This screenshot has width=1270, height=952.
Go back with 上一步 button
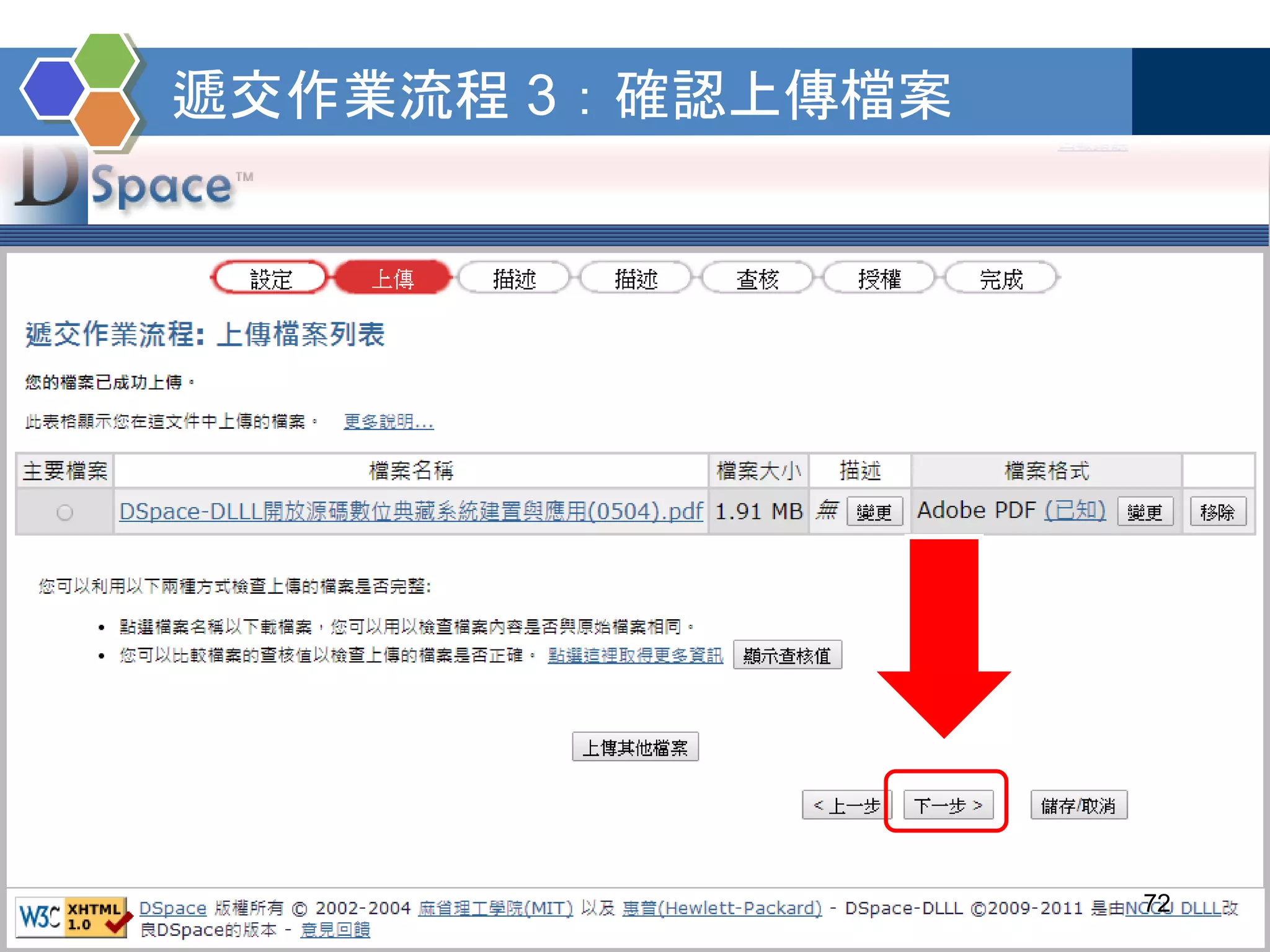click(845, 805)
